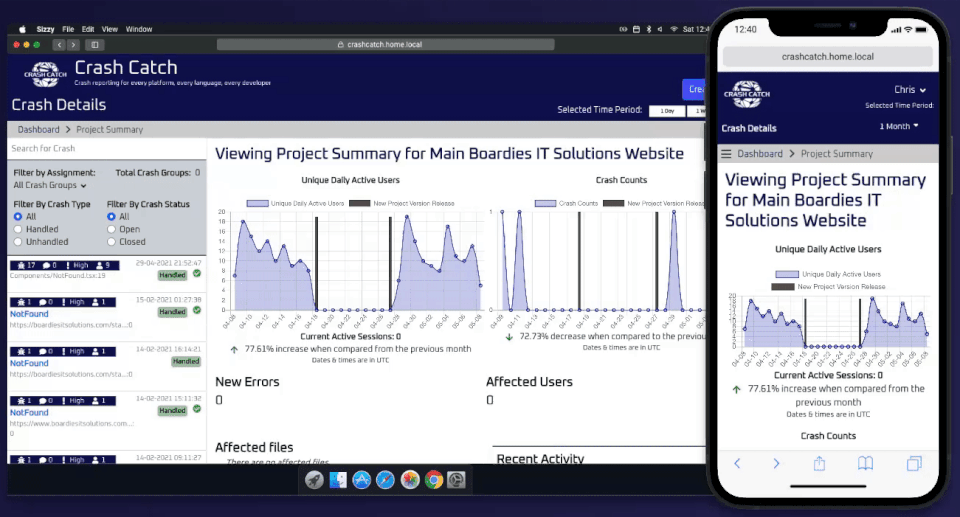960x517 pixels.
Task: Select Open crash status filter
Action: (x=111, y=229)
